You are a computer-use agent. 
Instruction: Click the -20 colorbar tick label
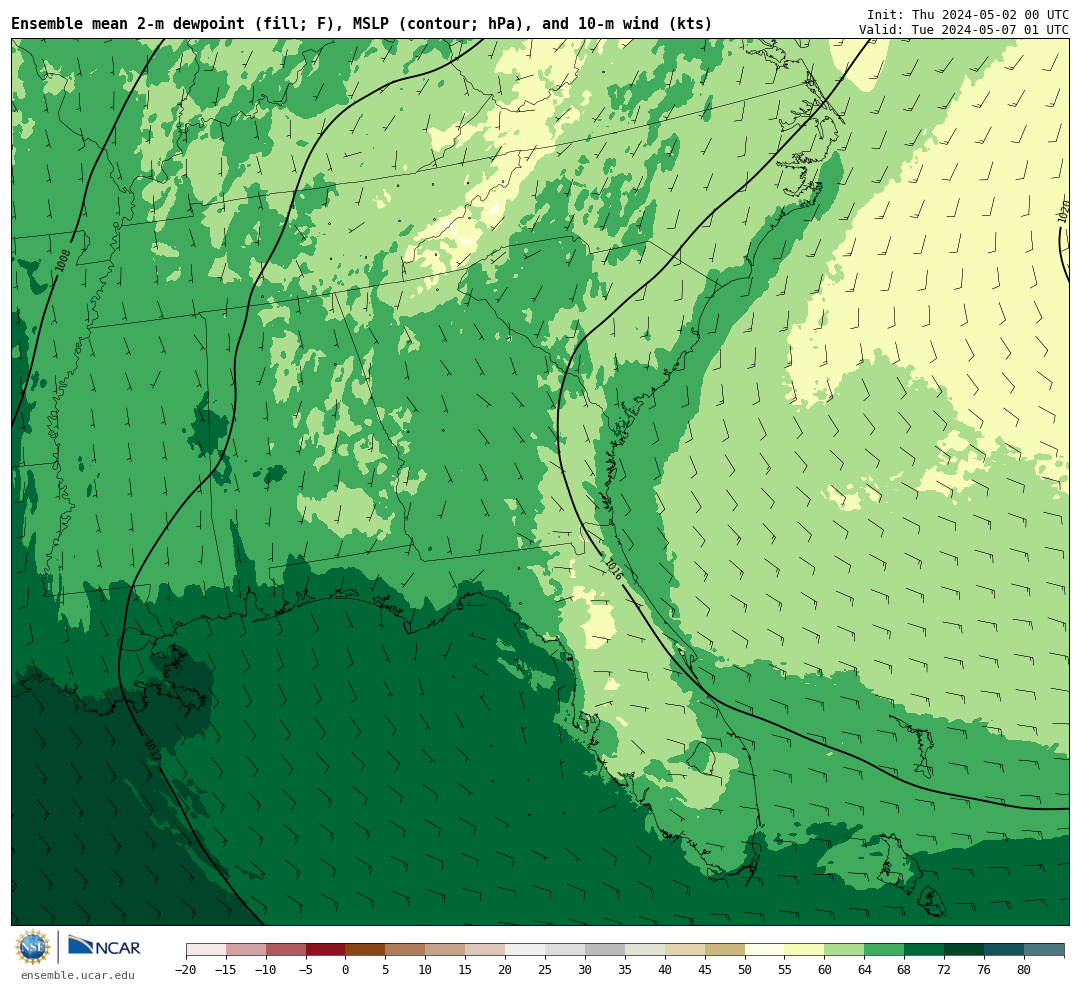pos(186,969)
